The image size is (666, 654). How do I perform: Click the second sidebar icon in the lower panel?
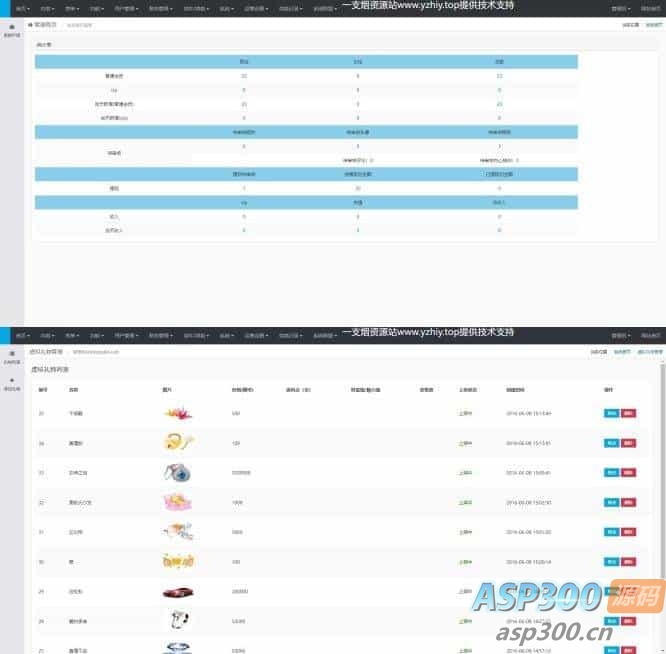coord(12,380)
